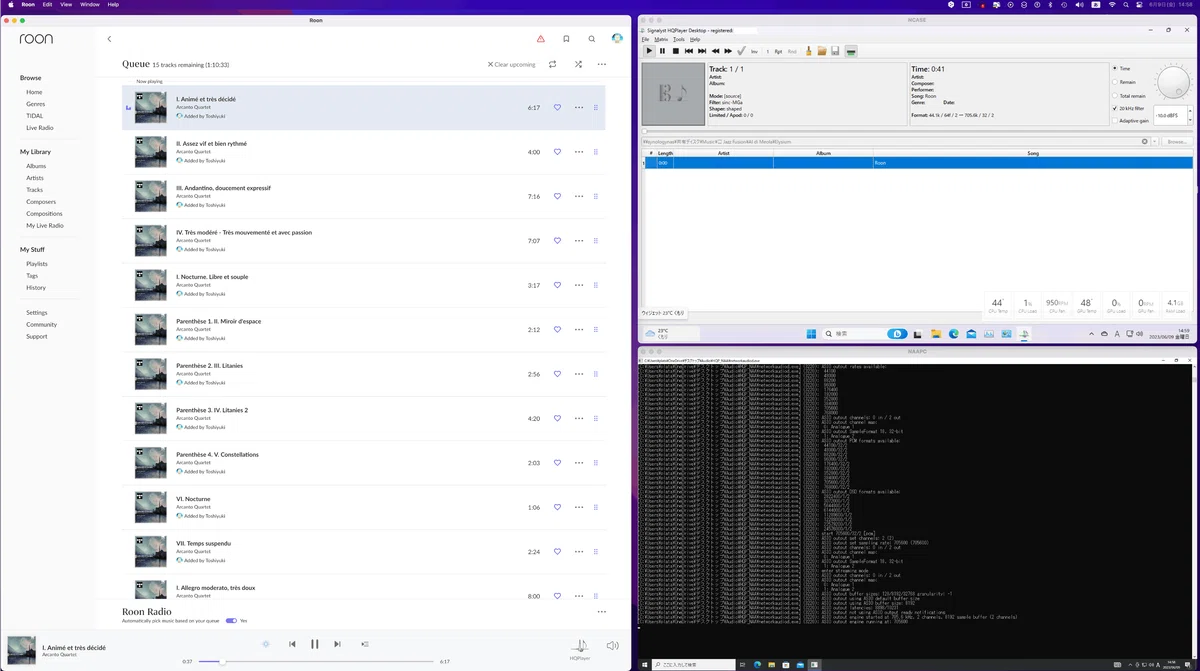This screenshot has height=671, width=1200.
Task: Open Roon search magnifier
Action: (592, 39)
